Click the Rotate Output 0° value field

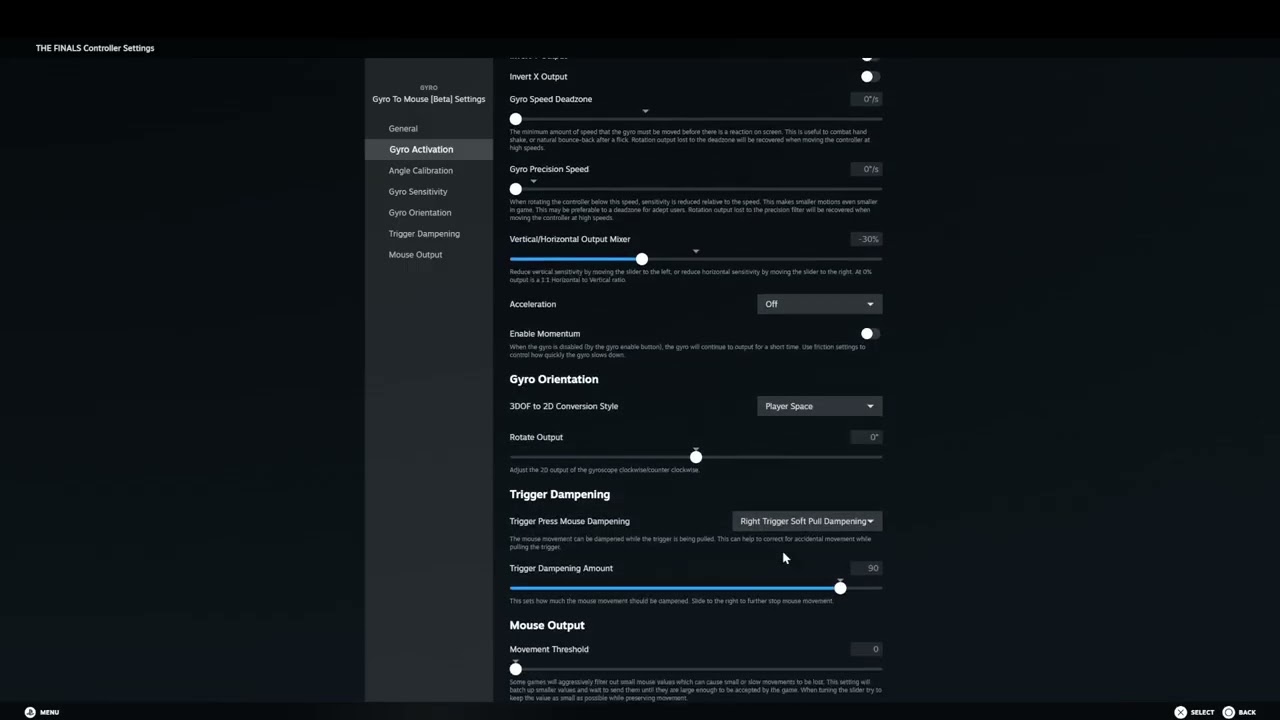(x=866, y=437)
